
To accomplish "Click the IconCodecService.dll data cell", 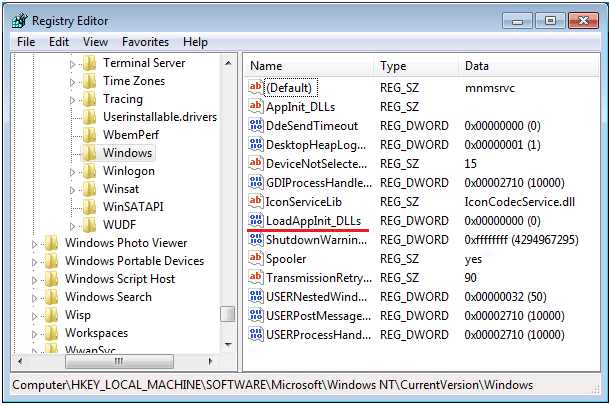I will click(x=519, y=202).
